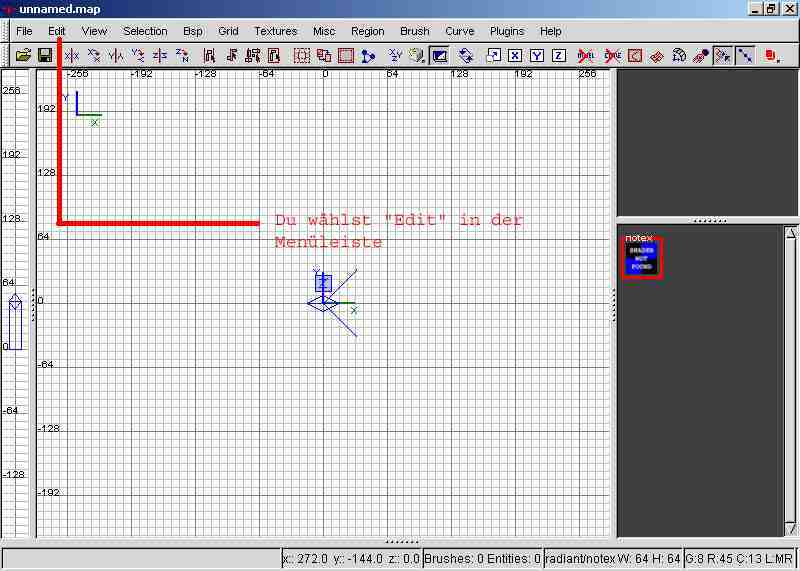Click the Scale X toolbar button
This screenshot has height=571, width=800.
coord(515,56)
